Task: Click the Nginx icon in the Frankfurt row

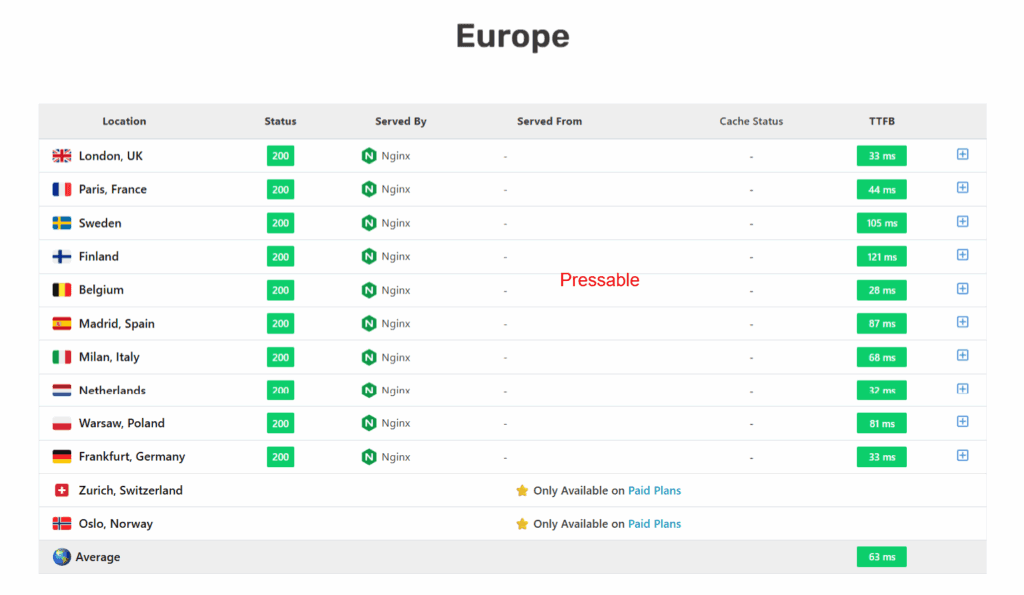Action: [368, 456]
